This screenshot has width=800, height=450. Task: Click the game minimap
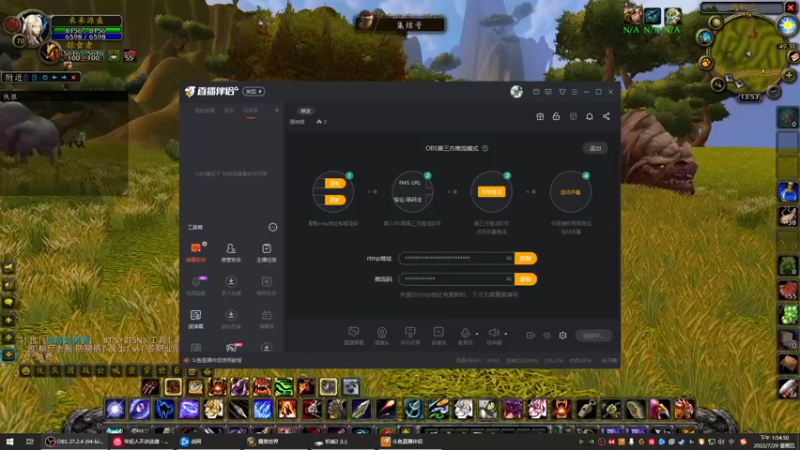(x=748, y=53)
